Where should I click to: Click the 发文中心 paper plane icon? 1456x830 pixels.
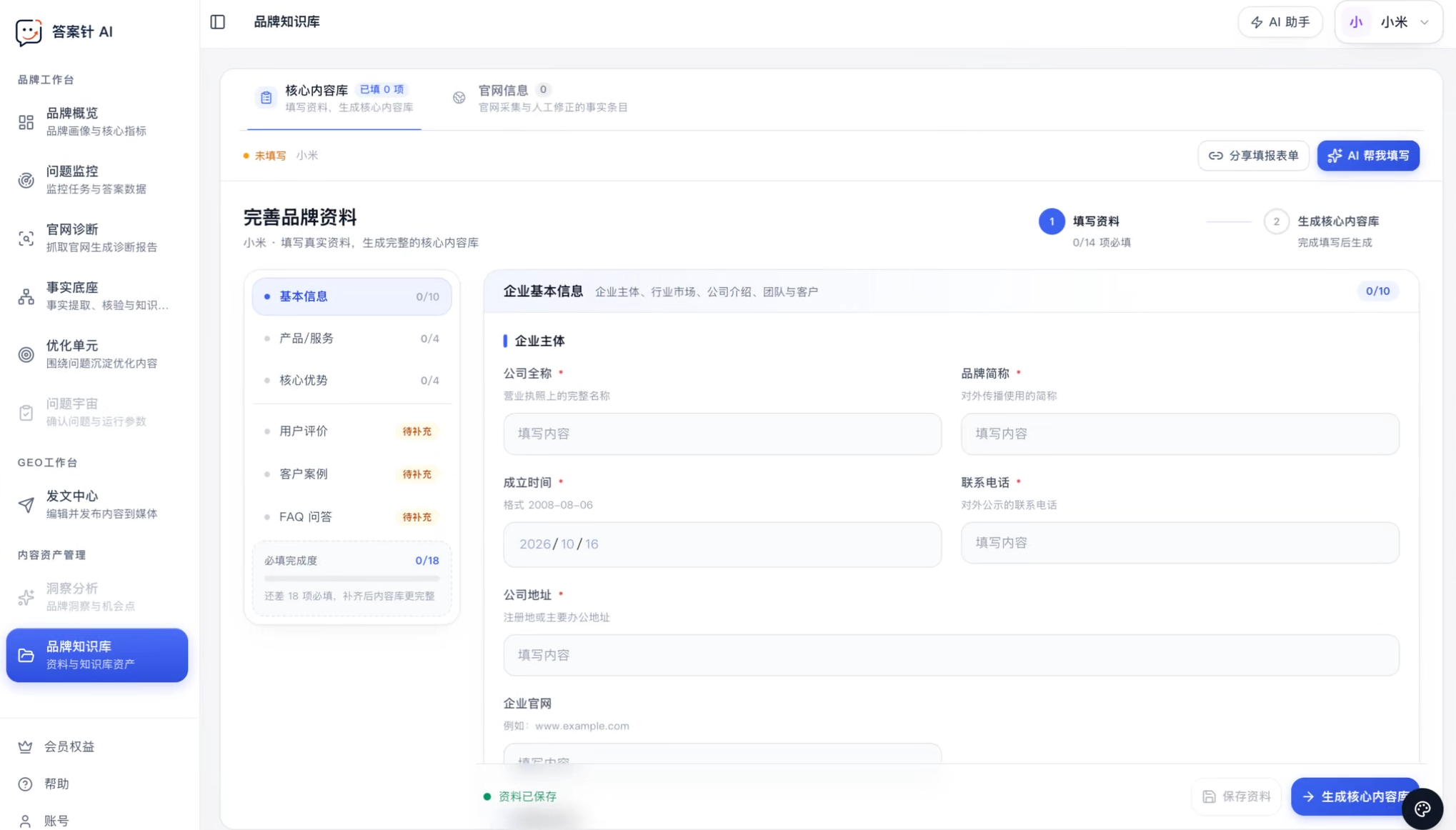[26, 504]
